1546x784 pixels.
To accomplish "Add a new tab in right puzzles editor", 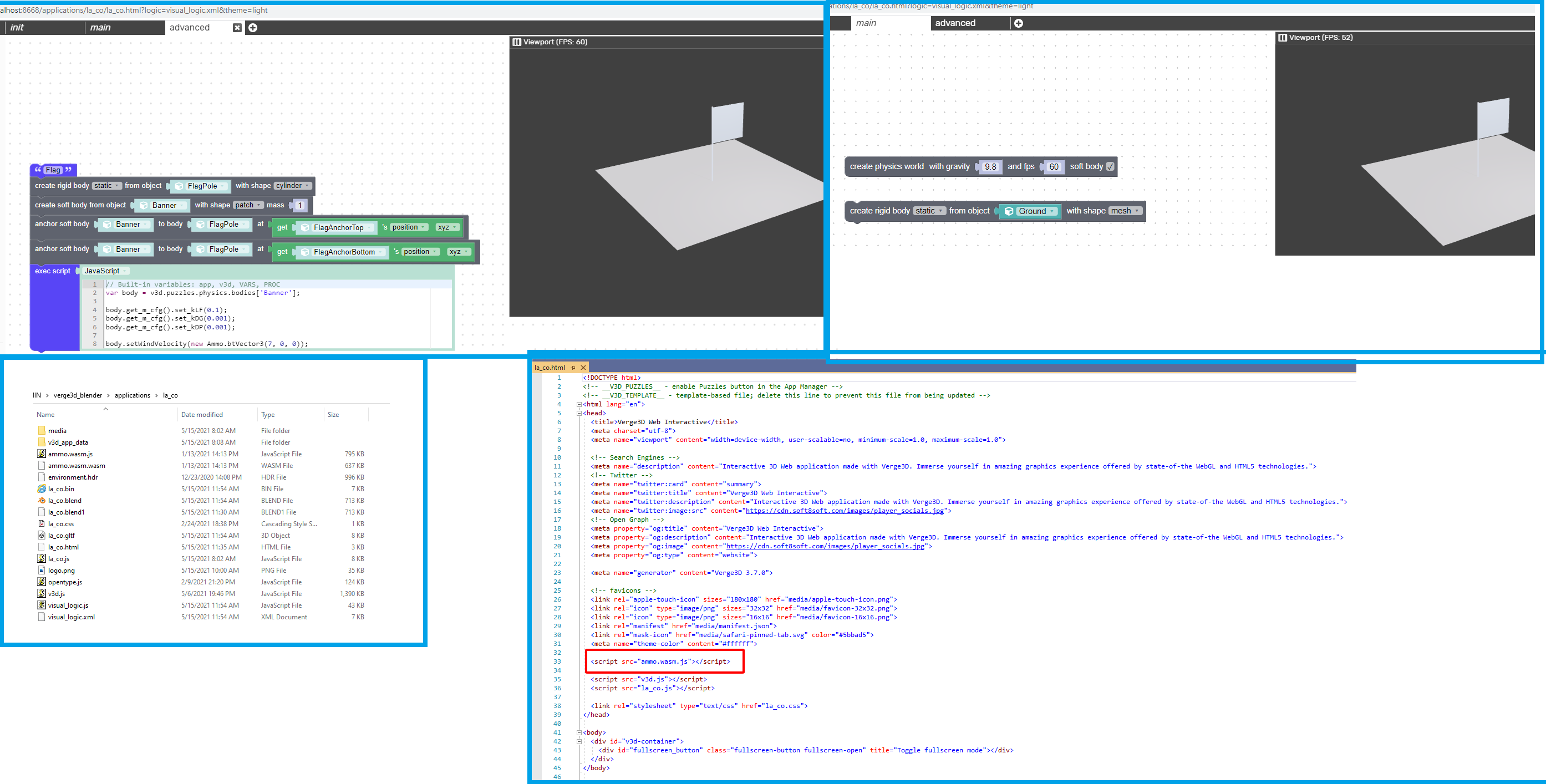I will tap(1019, 23).
